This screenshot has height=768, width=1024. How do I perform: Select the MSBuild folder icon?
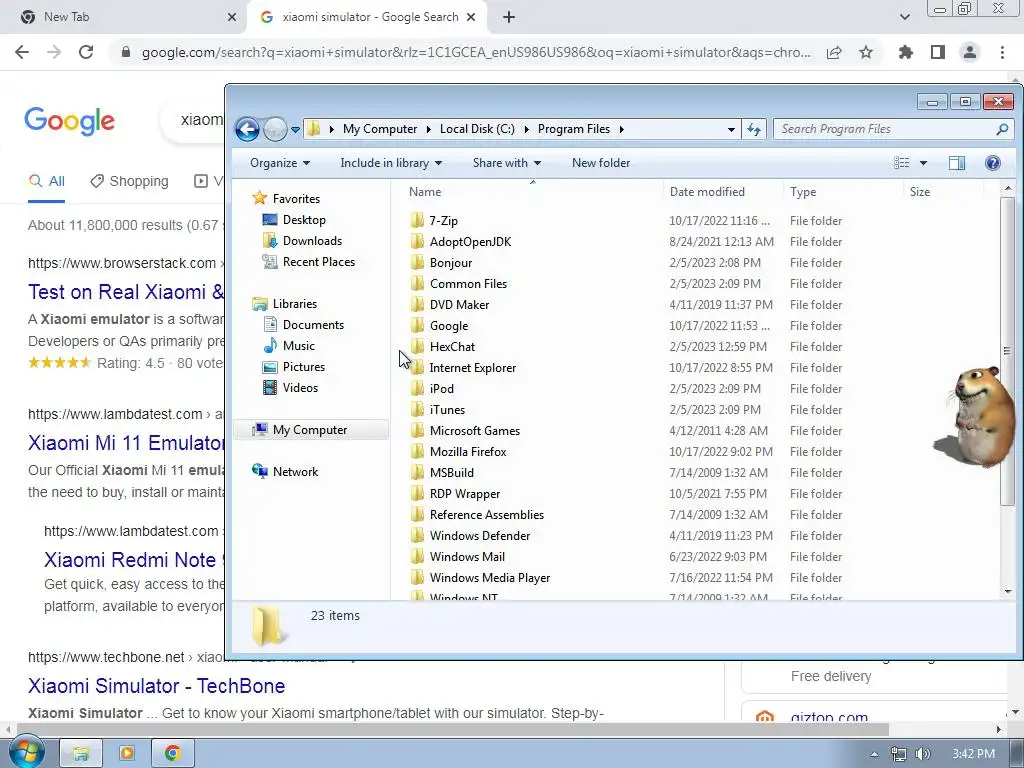point(417,472)
